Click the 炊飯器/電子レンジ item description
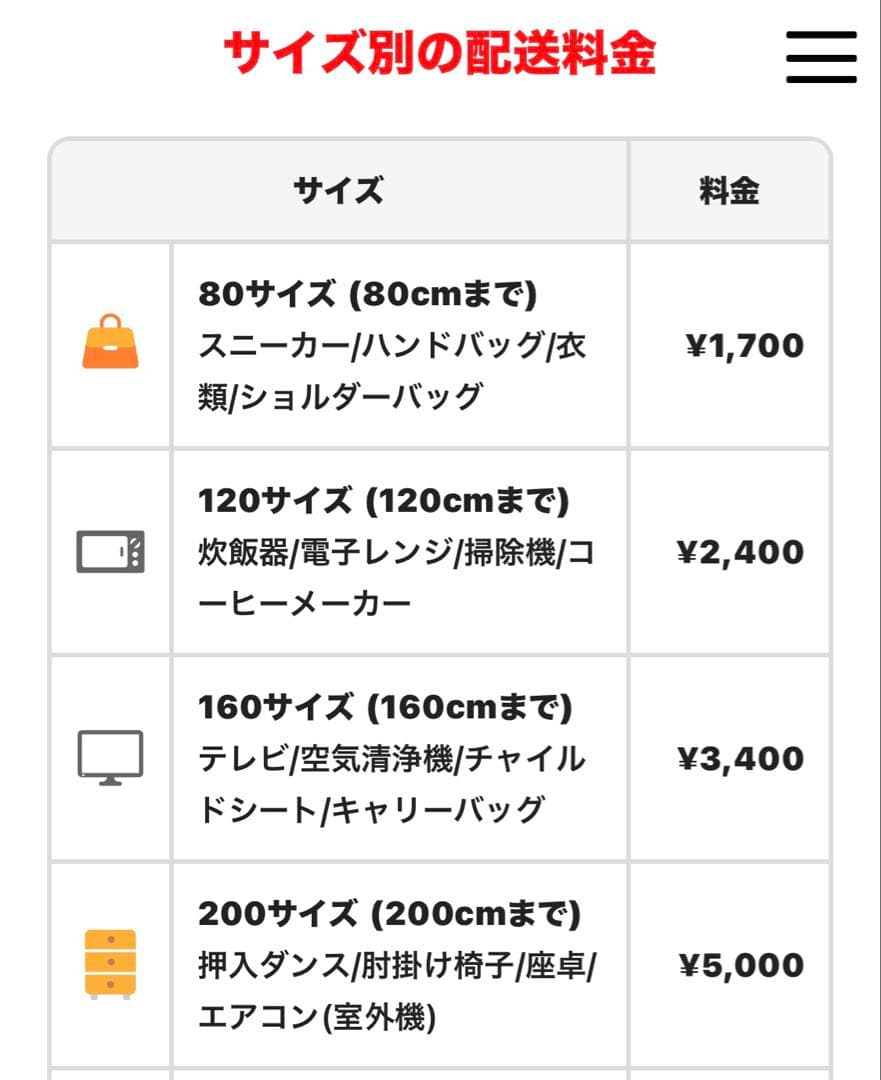881x1080 pixels. coord(396,578)
